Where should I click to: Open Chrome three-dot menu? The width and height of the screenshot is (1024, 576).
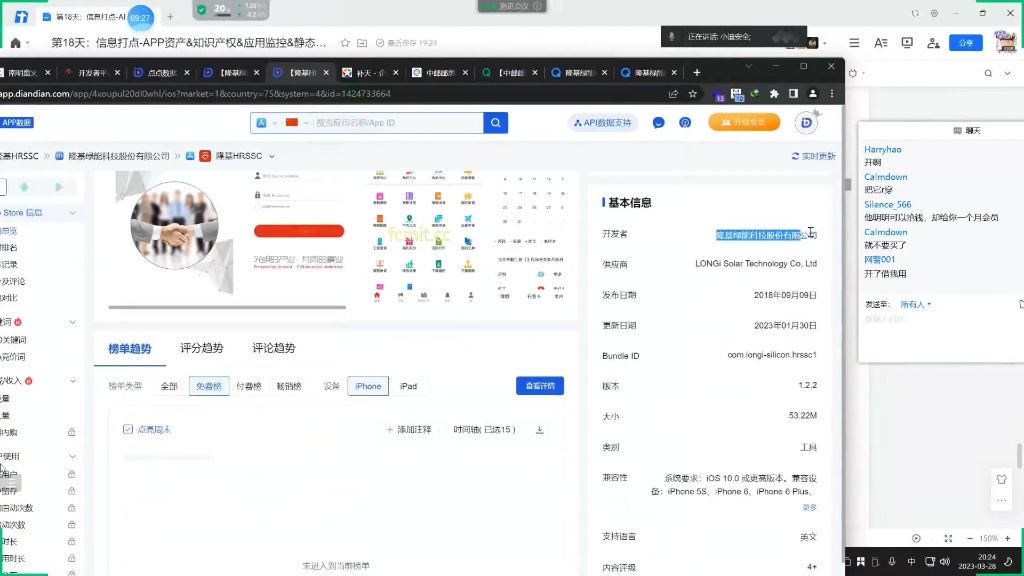point(831,94)
